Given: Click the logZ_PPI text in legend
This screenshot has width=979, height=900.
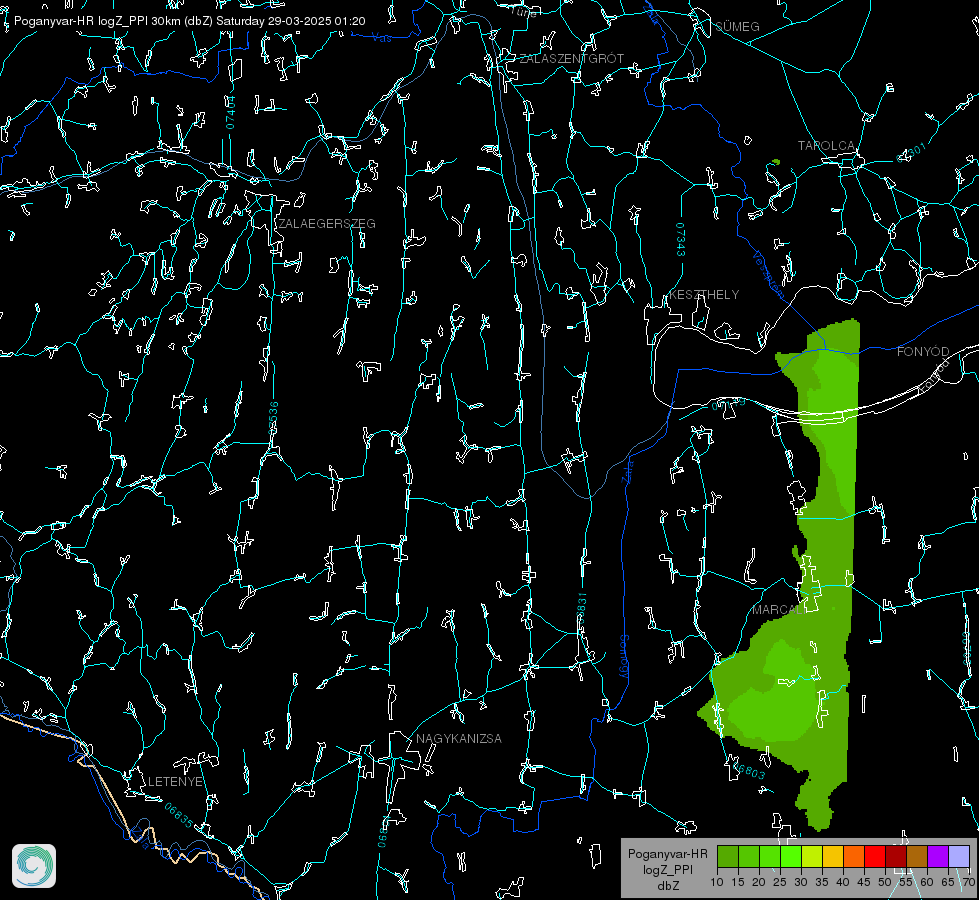Looking at the screenshot, I should (667, 869).
